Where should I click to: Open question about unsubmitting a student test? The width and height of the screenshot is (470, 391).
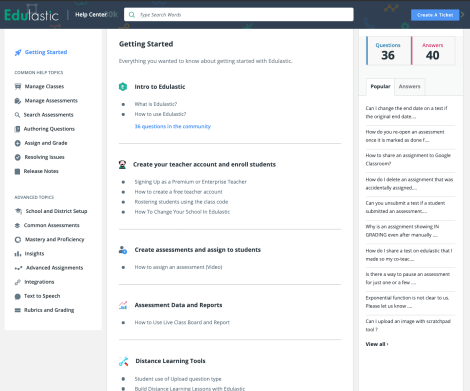click(405, 207)
